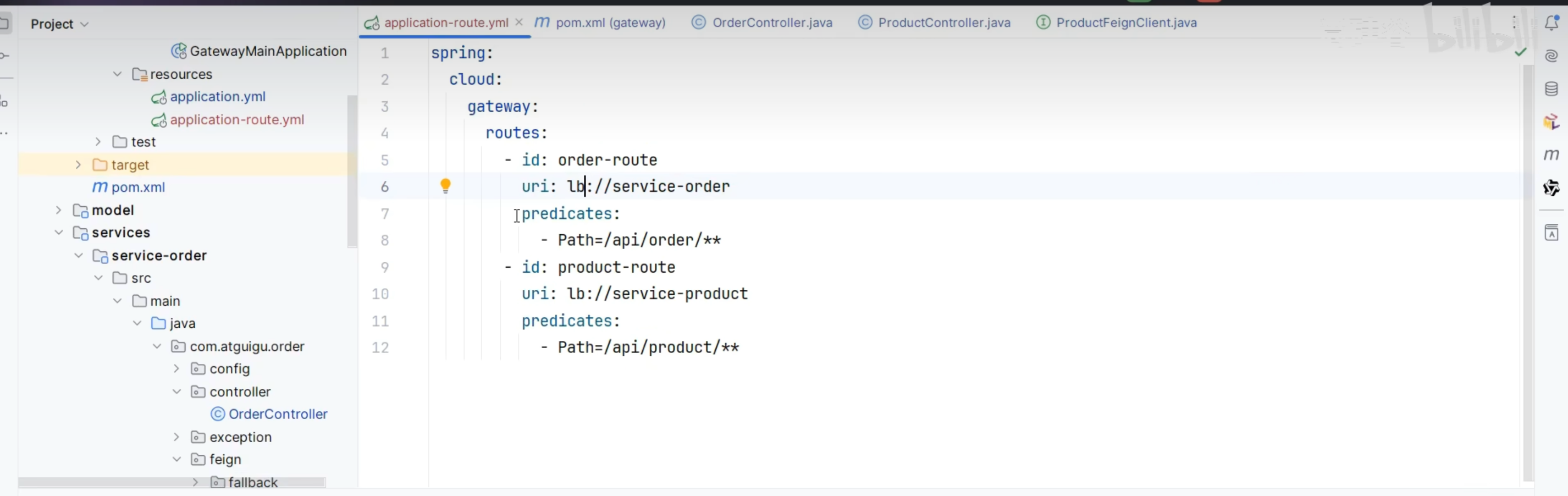Image resolution: width=1568 pixels, height=496 pixels.
Task: Open the AI Assistant spiral icon
Action: (x=1551, y=56)
